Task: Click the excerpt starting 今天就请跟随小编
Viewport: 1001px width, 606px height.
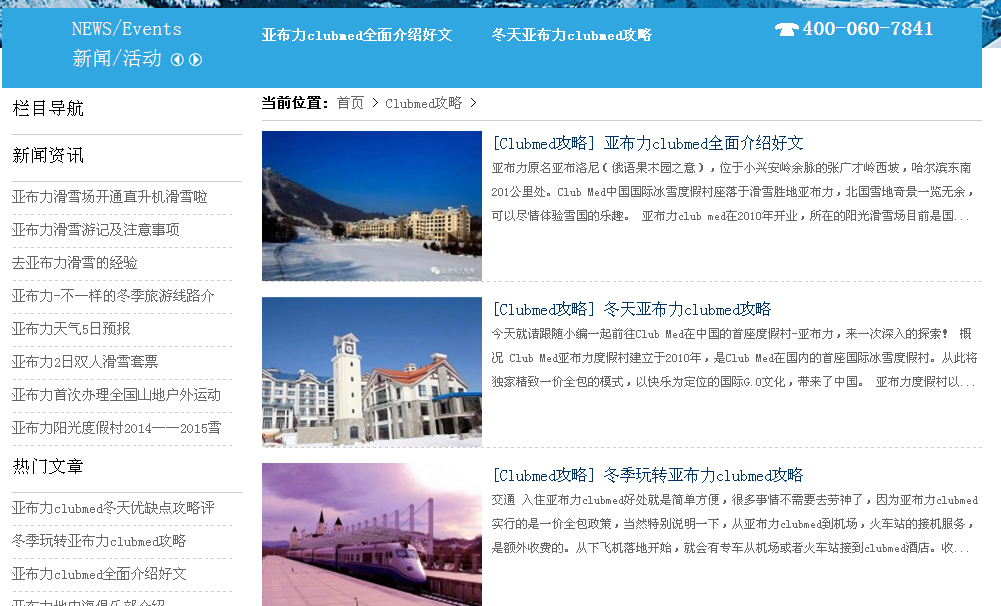Action: tap(734, 358)
